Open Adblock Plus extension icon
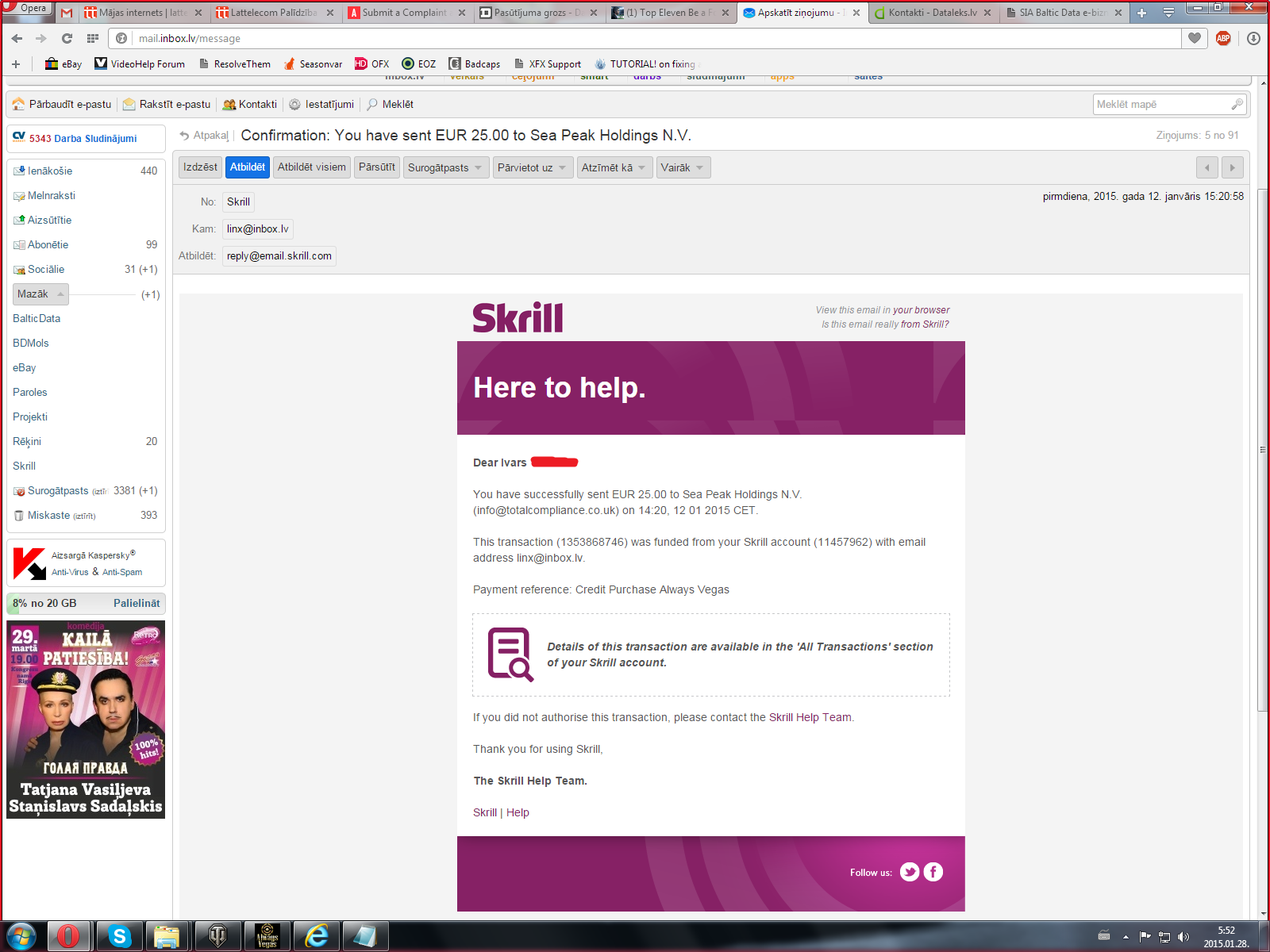This screenshot has height=952, width=1270. tap(1223, 38)
